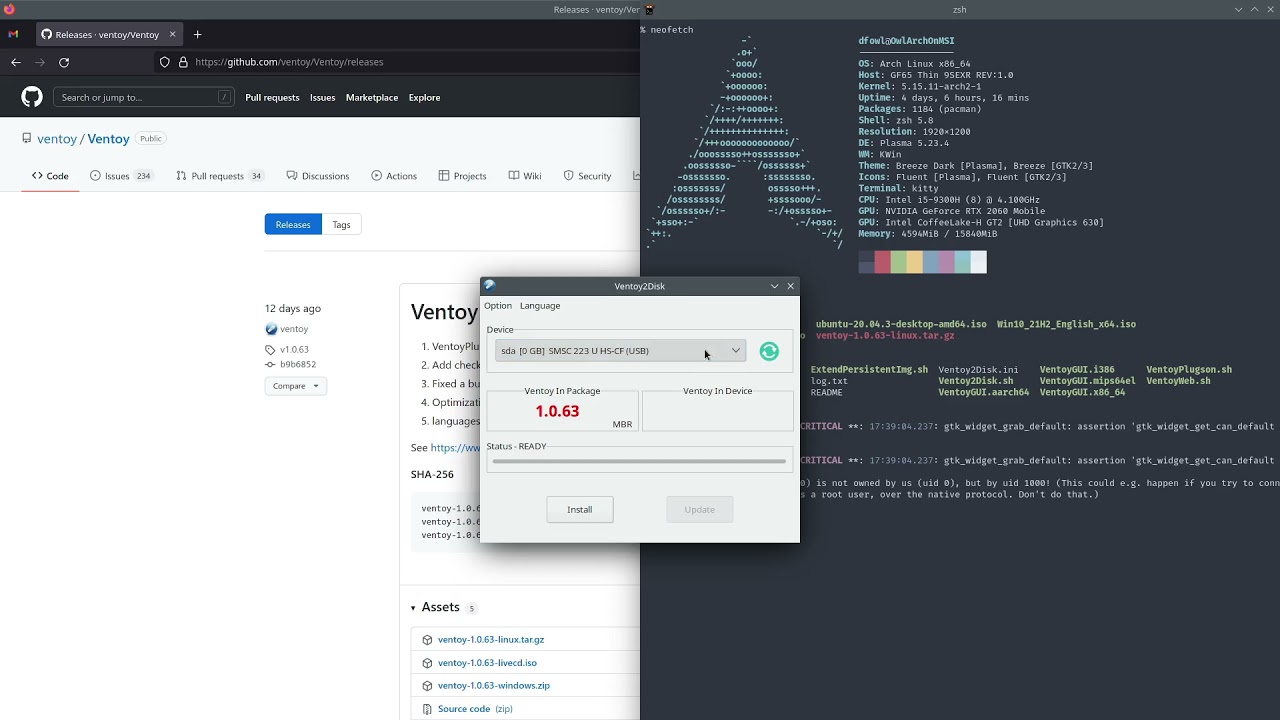
Task: Switch to the Security repository tab
Action: click(x=587, y=176)
